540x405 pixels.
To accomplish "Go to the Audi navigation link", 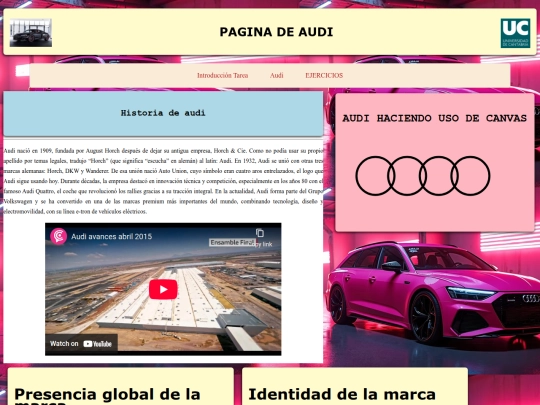I will (x=277, y=75).
